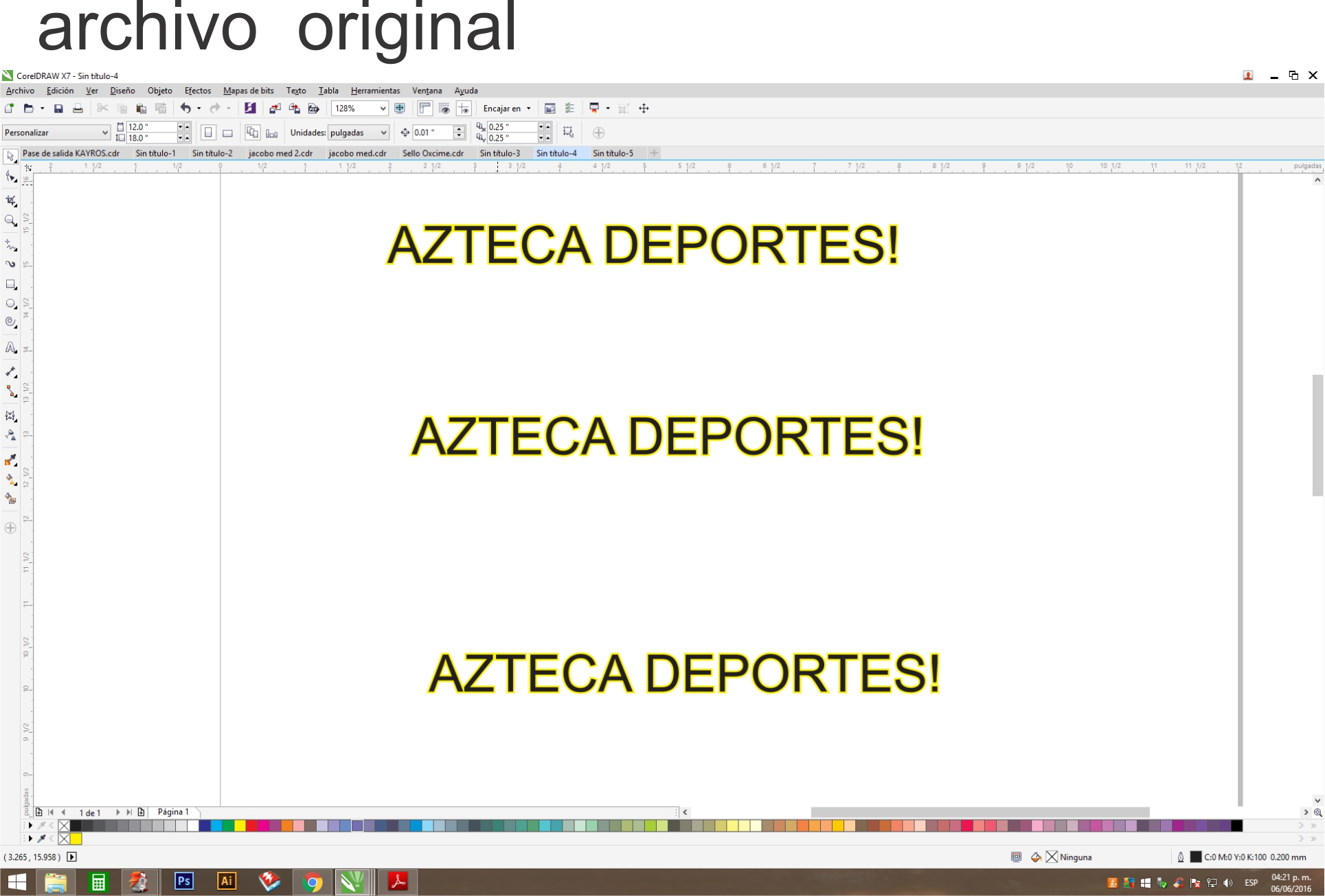Click the Search content icon

point(250,108)
